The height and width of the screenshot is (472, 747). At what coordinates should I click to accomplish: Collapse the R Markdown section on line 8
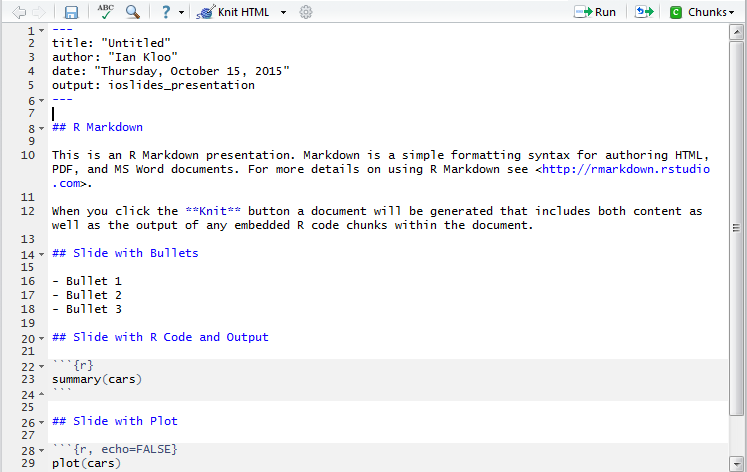pos(41,129)
